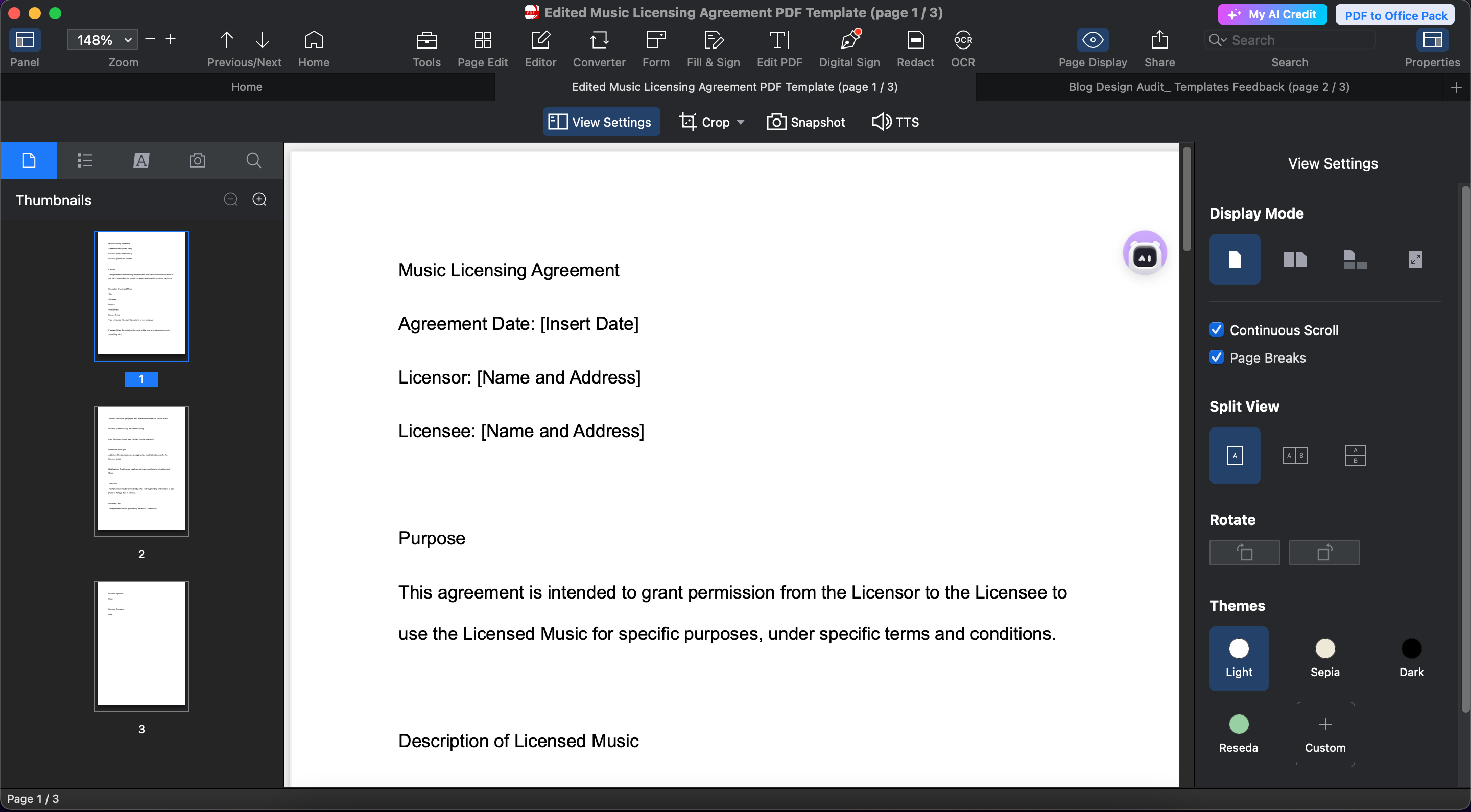Select page 2 thumbnail

click(x=141, y=470)
